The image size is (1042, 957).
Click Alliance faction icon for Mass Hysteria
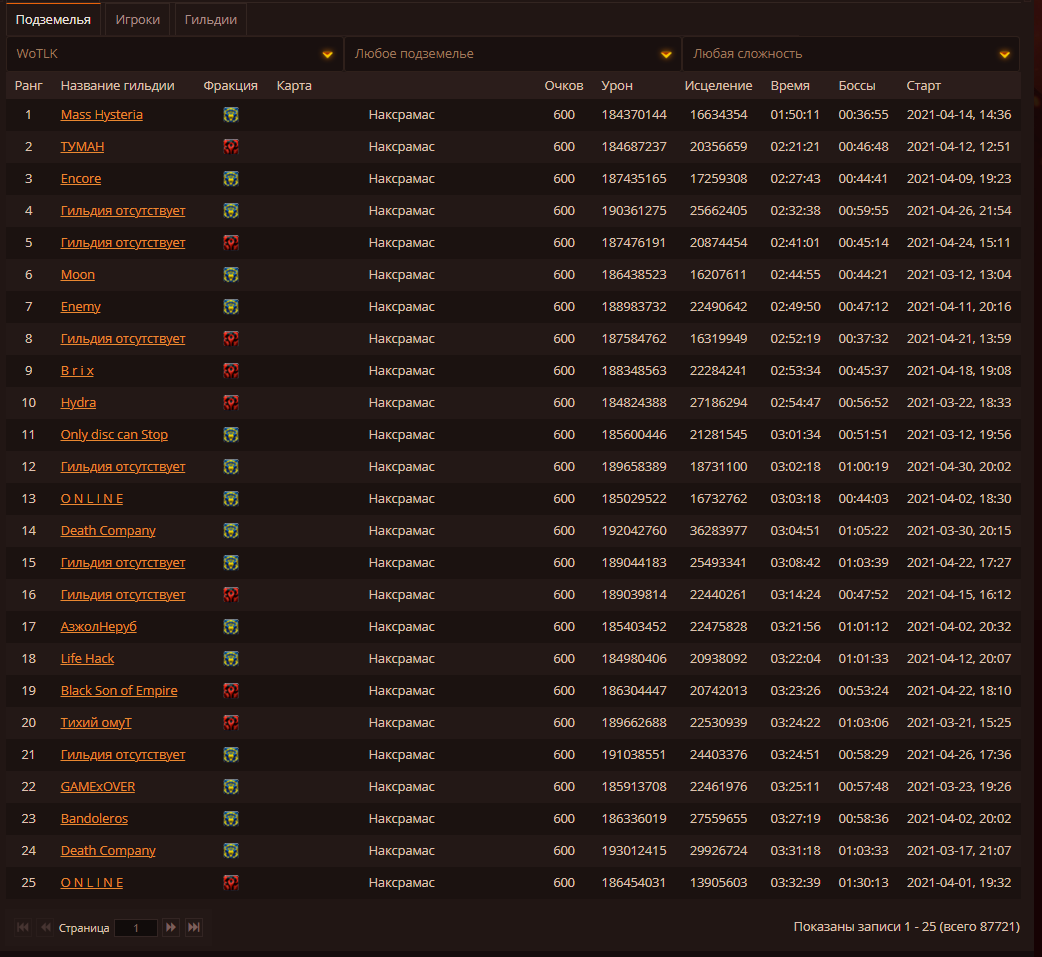click(231, 115)
